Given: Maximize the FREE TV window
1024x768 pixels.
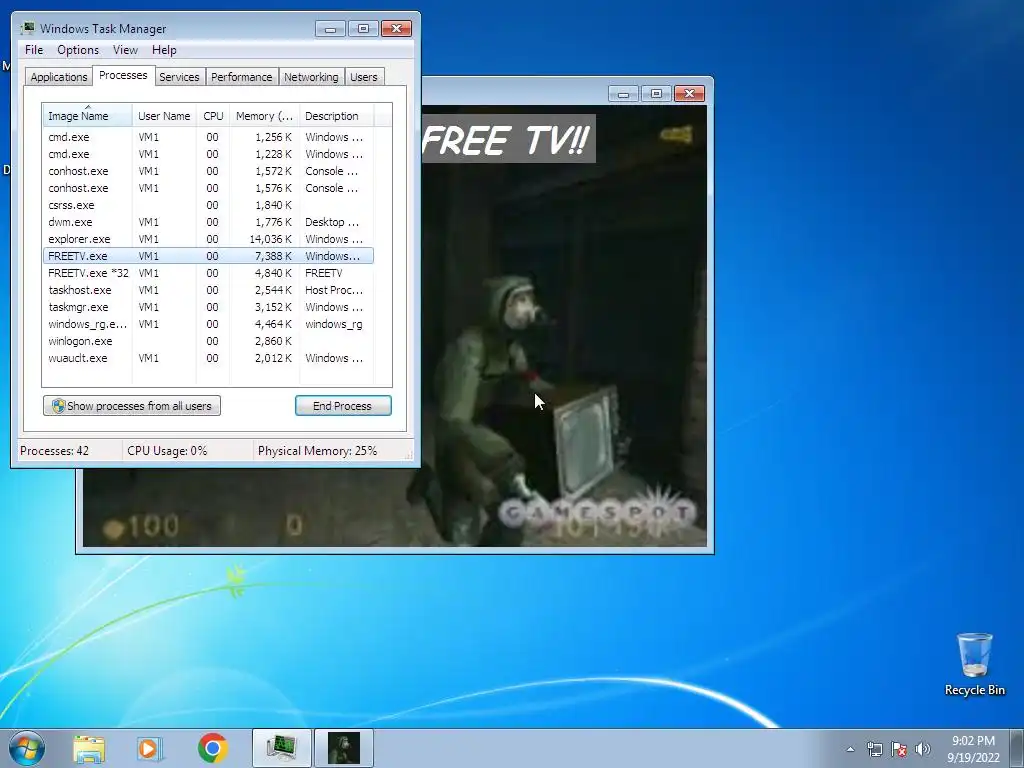Looking at the screenshot, I should pos(656,94).
